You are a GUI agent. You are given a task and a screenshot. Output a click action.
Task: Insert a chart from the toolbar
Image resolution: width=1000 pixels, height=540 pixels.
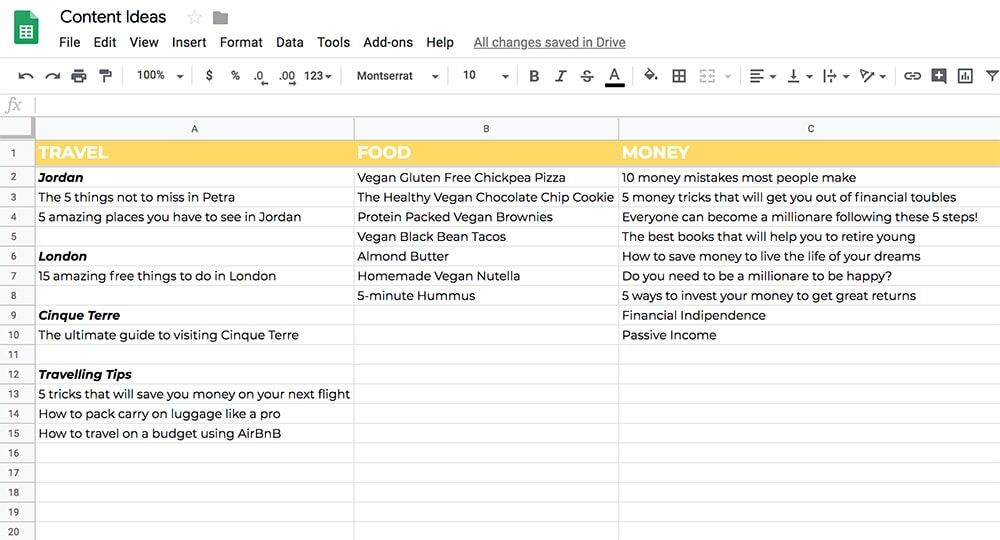point(965,76)
